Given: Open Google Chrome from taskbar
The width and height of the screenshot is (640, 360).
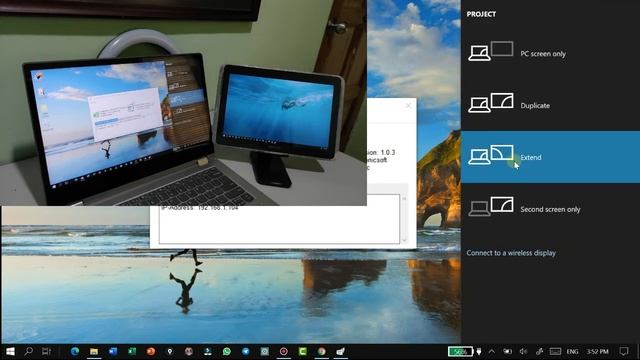Looking at the screenshot, I should click(x=322, y=351).
